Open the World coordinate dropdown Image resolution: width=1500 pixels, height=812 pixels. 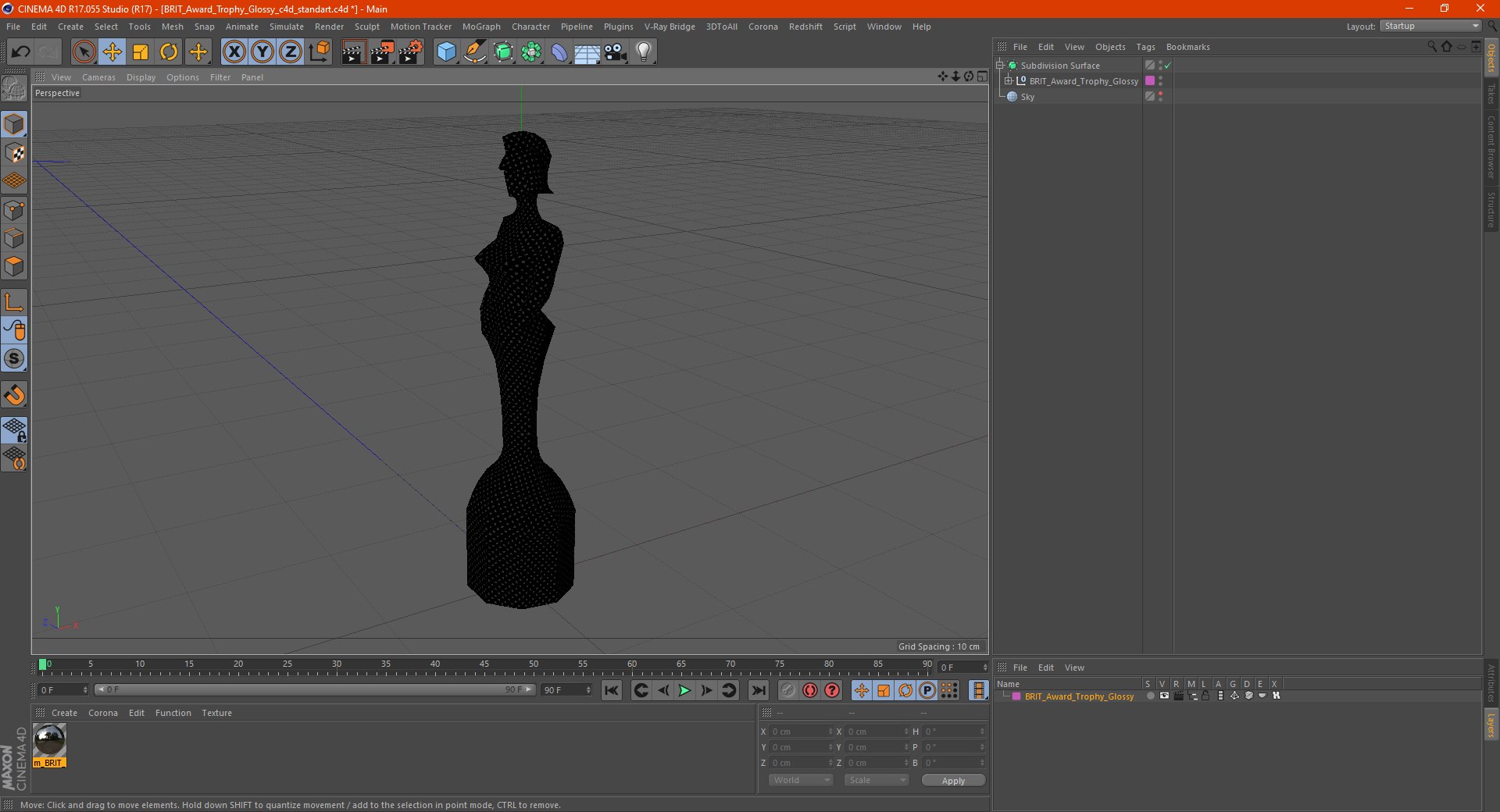(x=801, y=780)
